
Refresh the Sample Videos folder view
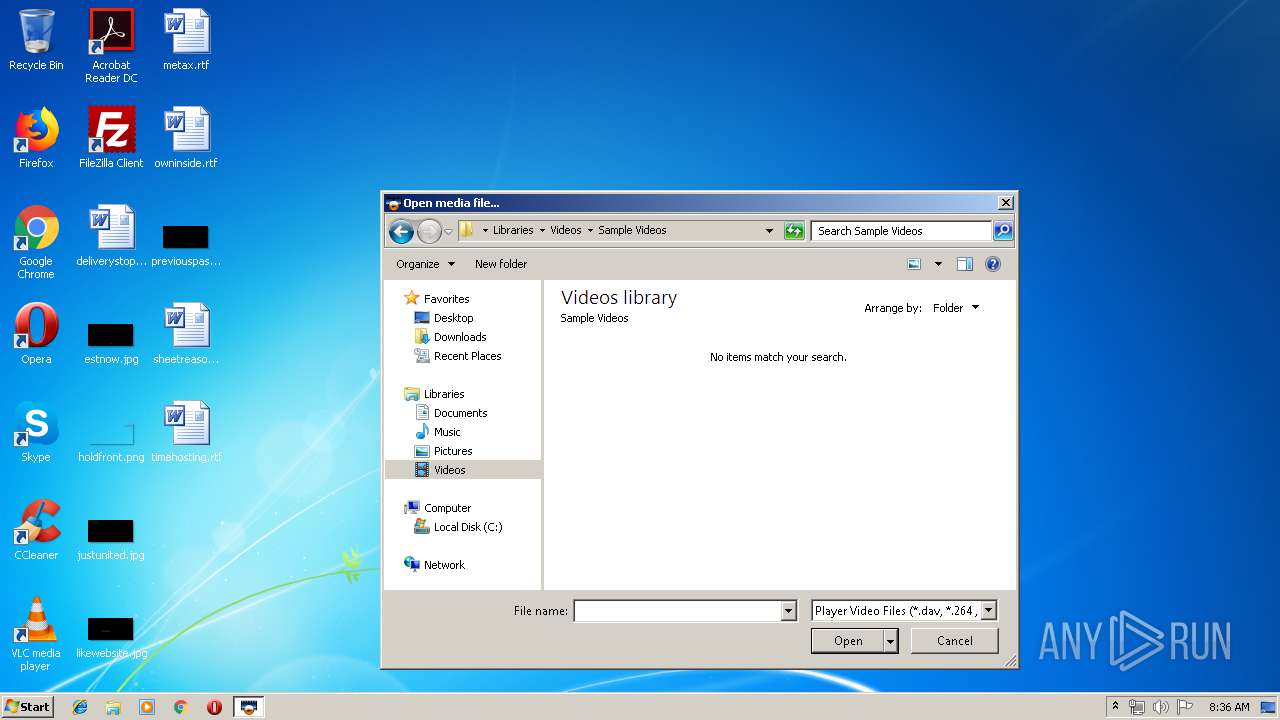[x=794, y=231]
